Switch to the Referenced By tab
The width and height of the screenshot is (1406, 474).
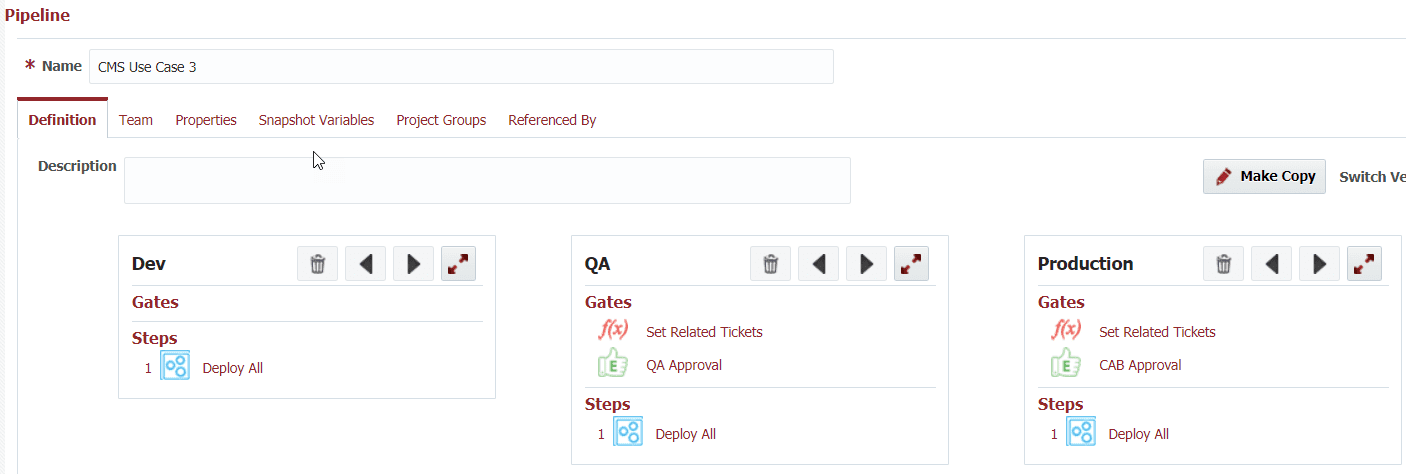[552, 120]
